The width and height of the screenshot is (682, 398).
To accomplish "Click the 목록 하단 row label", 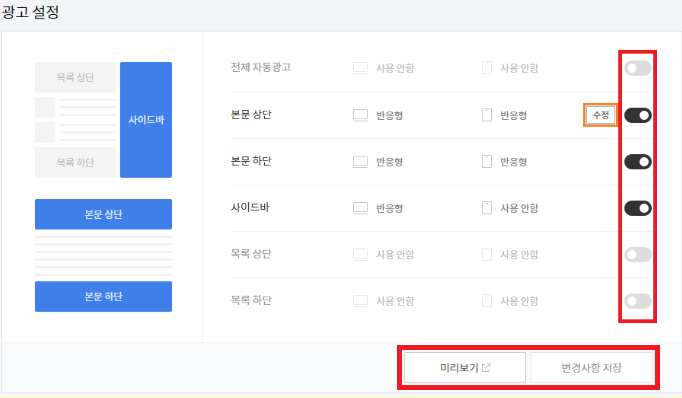I will [x=251, y=300].
